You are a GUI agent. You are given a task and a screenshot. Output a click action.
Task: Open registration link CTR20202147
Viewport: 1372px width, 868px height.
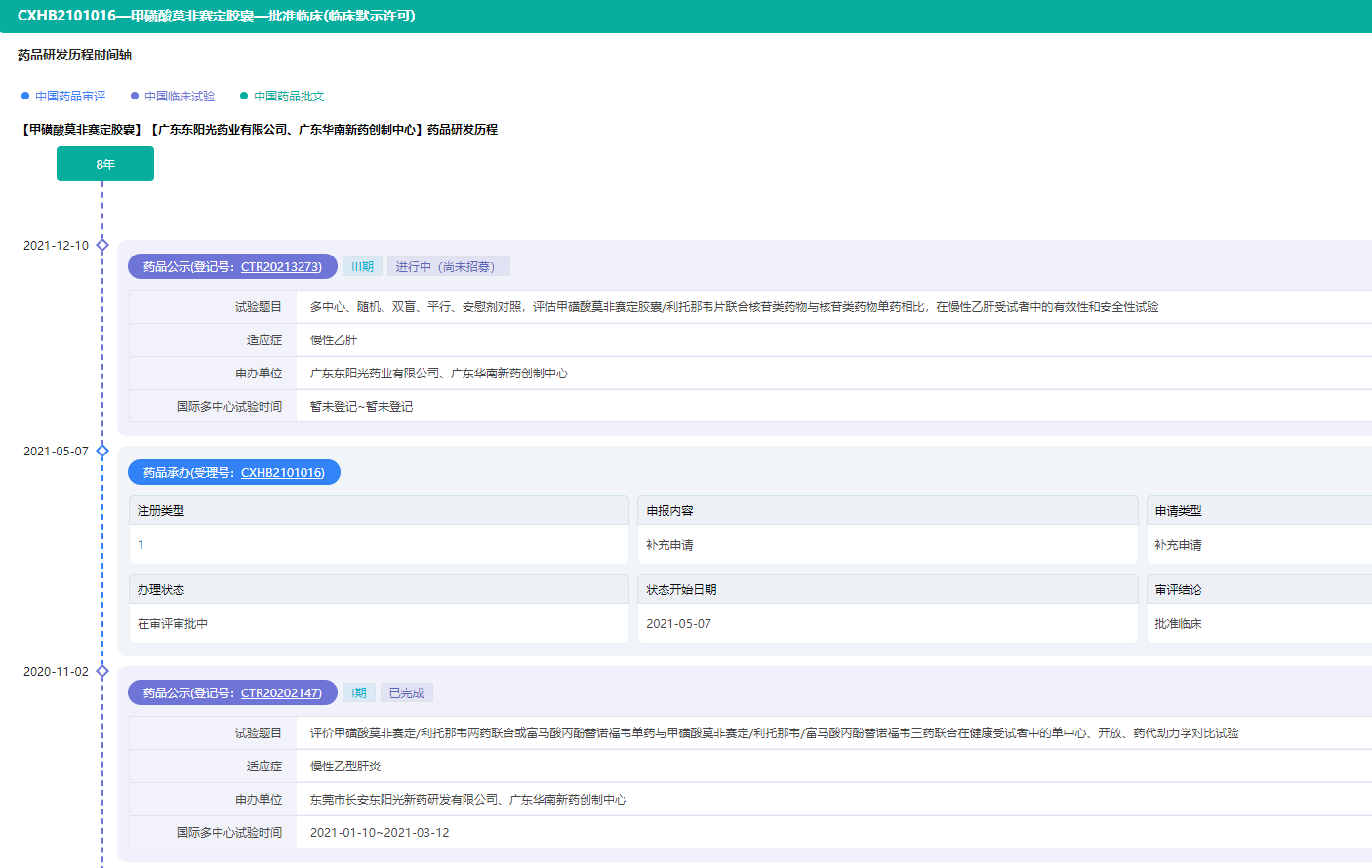(x=281, y=692)
